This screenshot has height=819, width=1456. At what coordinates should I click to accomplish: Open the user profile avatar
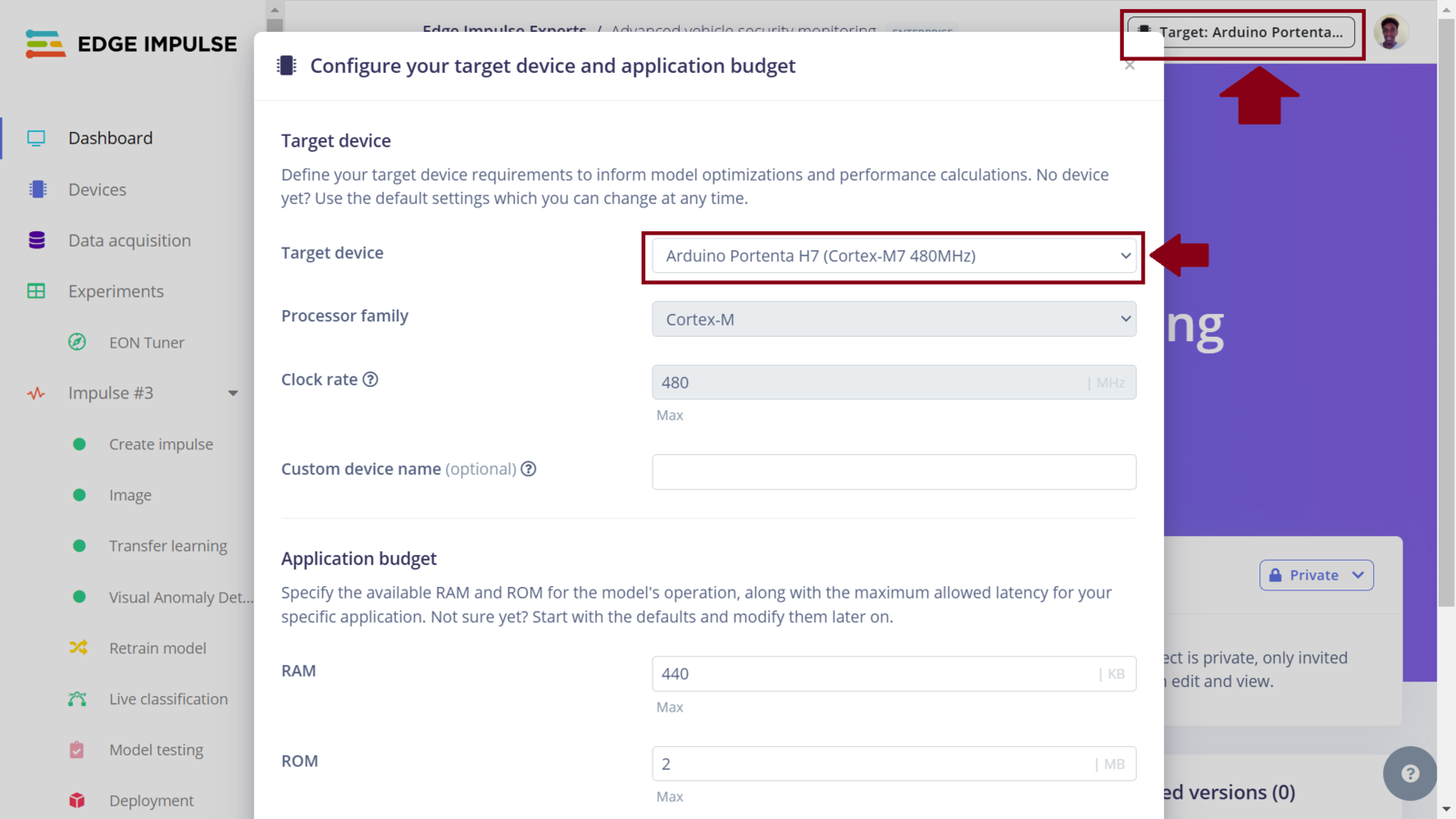[x=1390, y=32]
